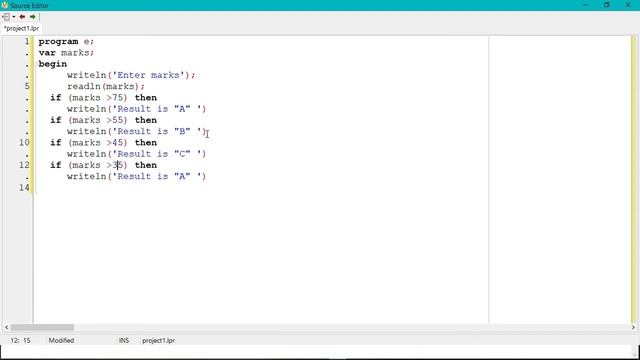Screen dimensions: 640x360
Task: Maximize the Source Editor window
Action: click(x=607, y=5)
